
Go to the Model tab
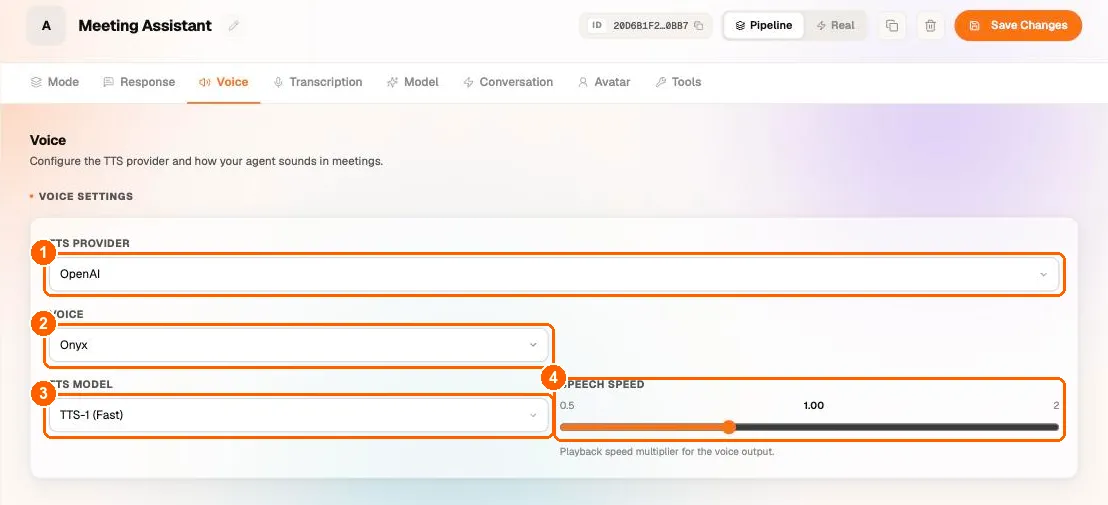pos(413,82)
